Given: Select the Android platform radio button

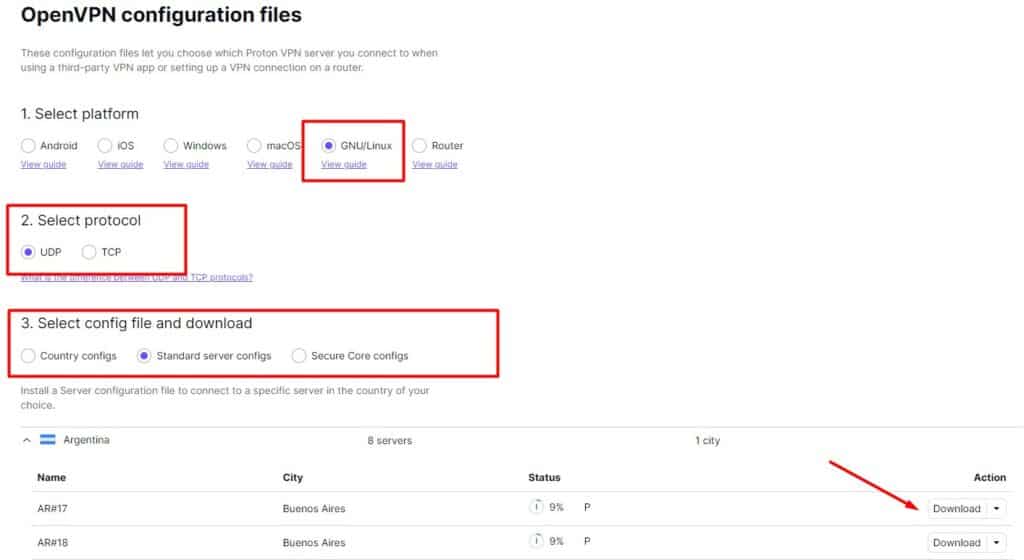Looking at the screenshot, I should point(28,146).
